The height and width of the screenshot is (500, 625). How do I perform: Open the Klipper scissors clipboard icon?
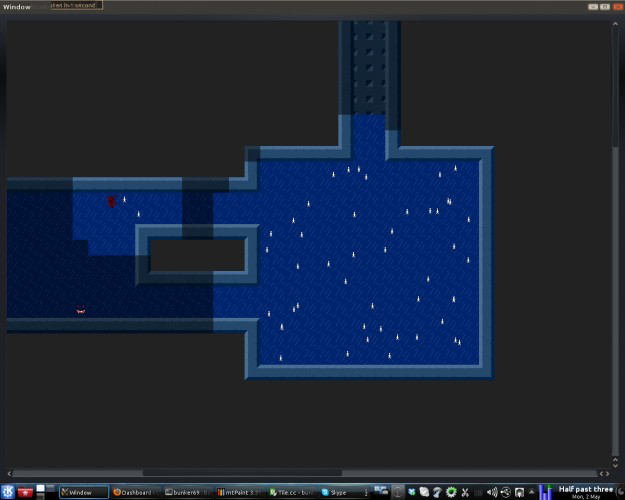465,492
